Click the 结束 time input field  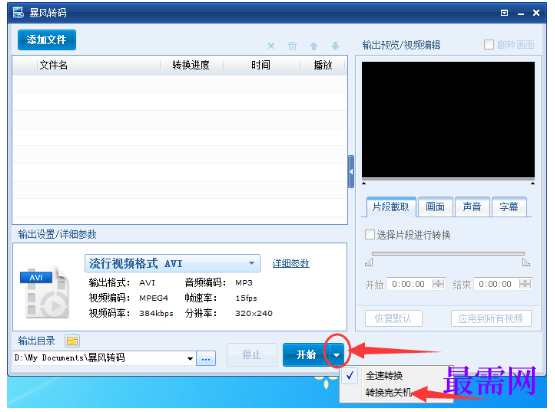pos(496,284)
